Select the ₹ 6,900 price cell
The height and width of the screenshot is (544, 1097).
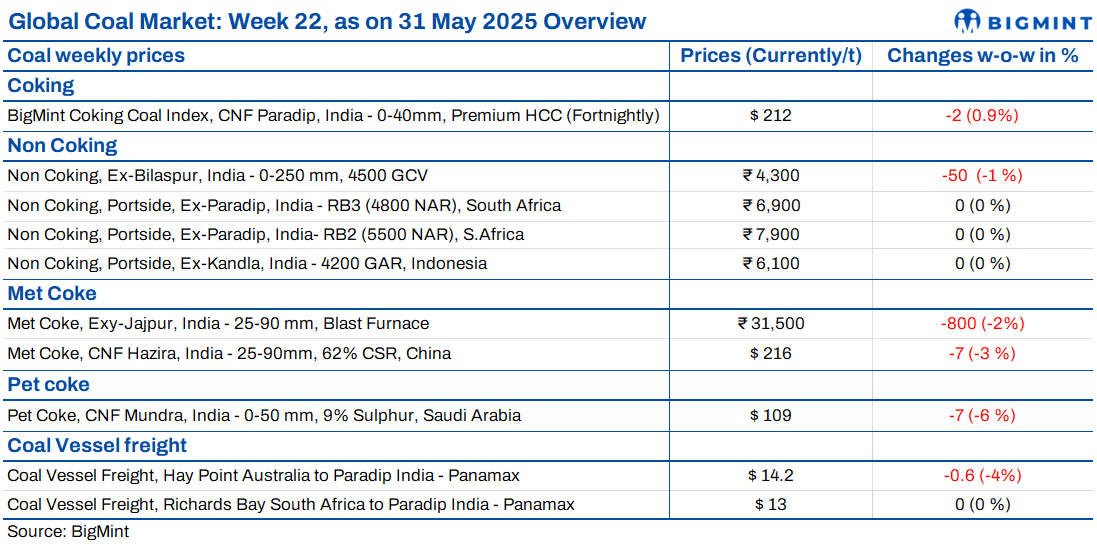pyautogui.click(x=770, y=206)
